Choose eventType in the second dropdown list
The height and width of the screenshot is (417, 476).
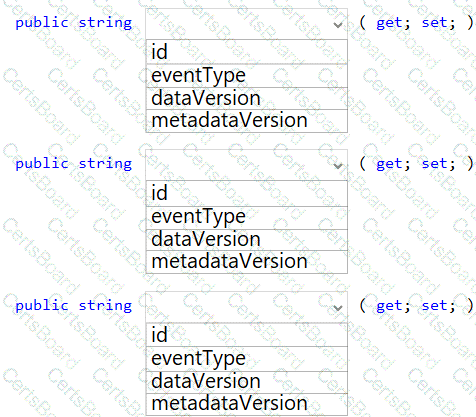coord(247,217)
